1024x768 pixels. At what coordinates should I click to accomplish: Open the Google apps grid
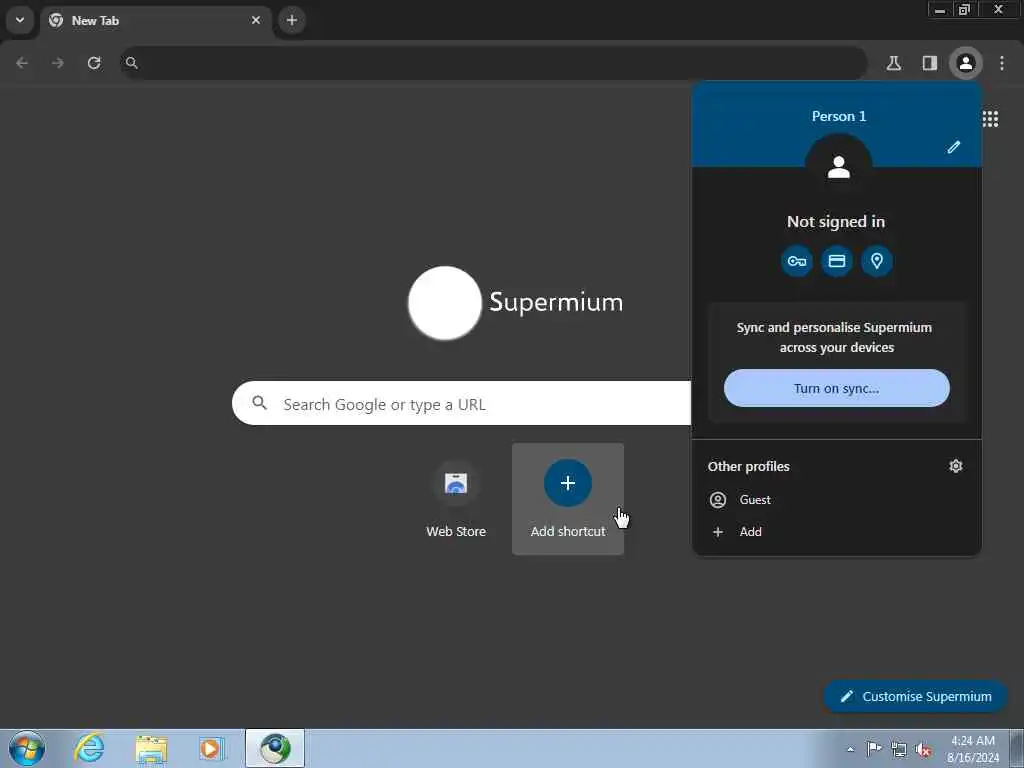tap(990, 118)
